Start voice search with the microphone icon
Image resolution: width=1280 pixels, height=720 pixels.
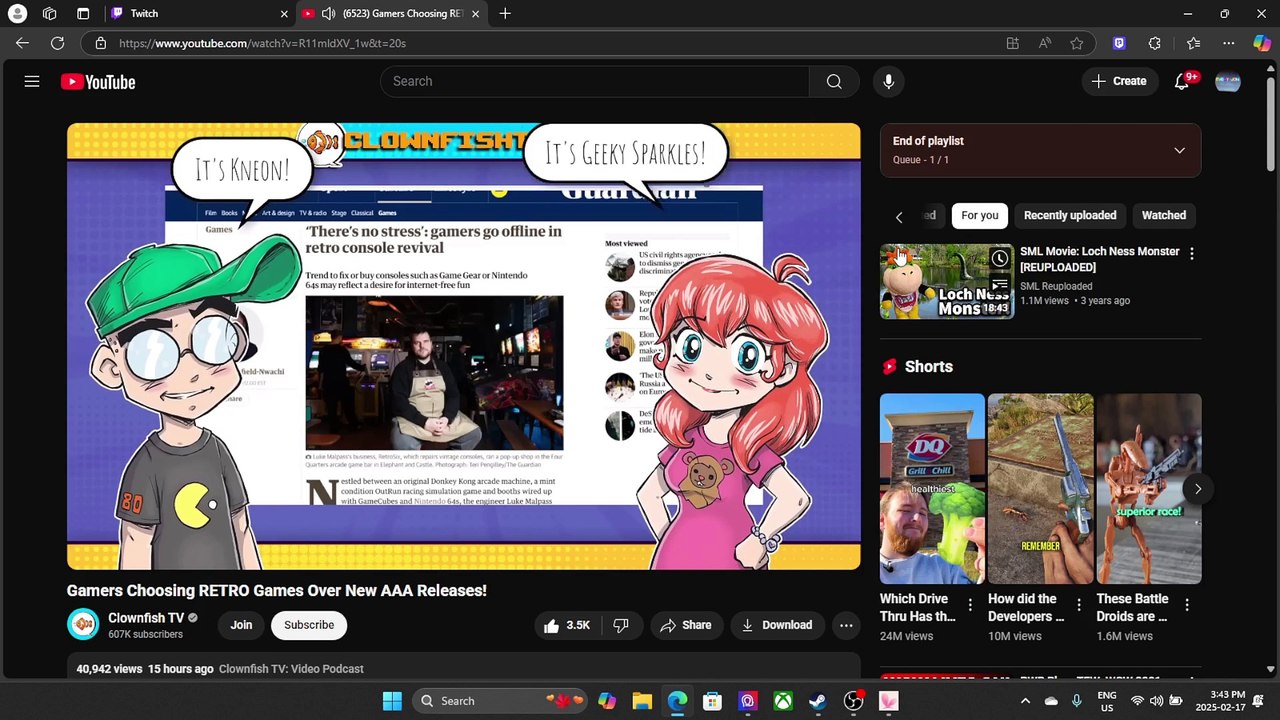[888, 82]
